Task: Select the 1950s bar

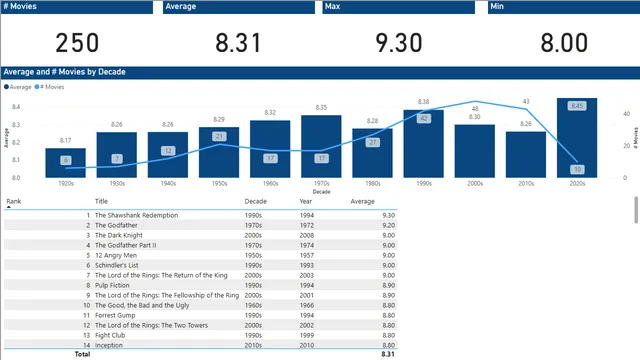Action: pos(219,152)
